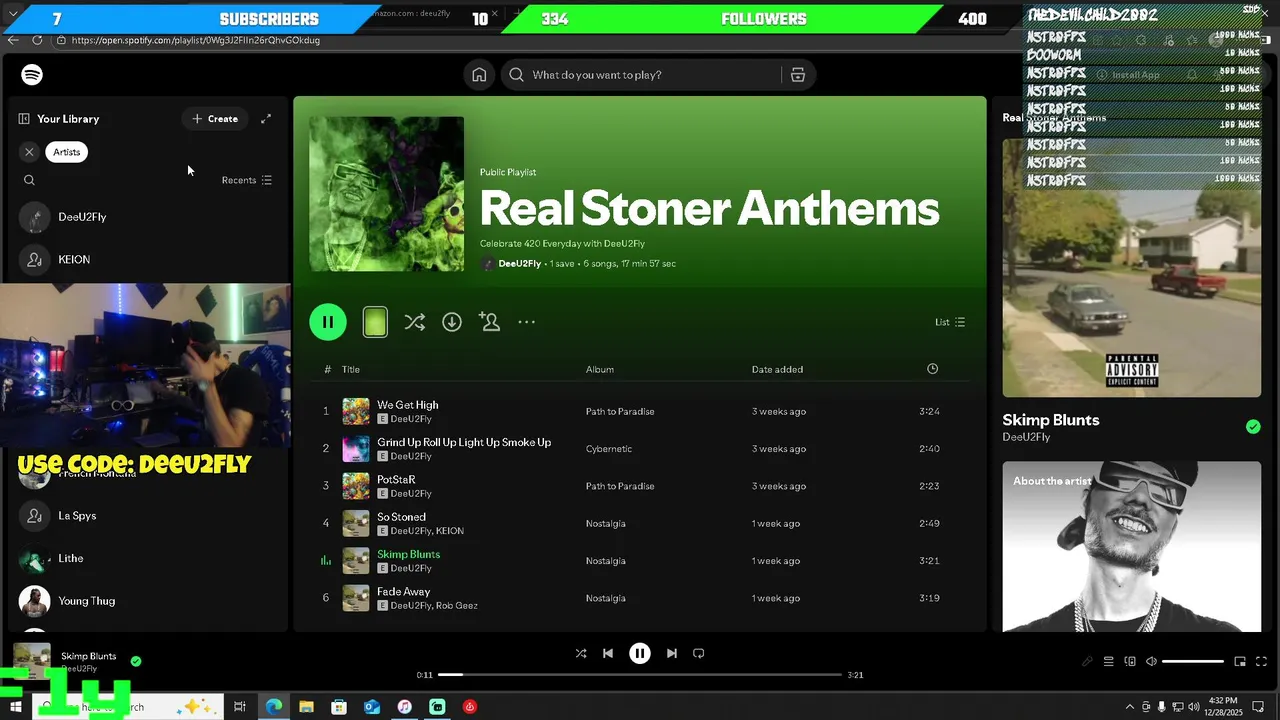Seek in the track progress bar
The image size is (1280, 720).
(640, 675)
